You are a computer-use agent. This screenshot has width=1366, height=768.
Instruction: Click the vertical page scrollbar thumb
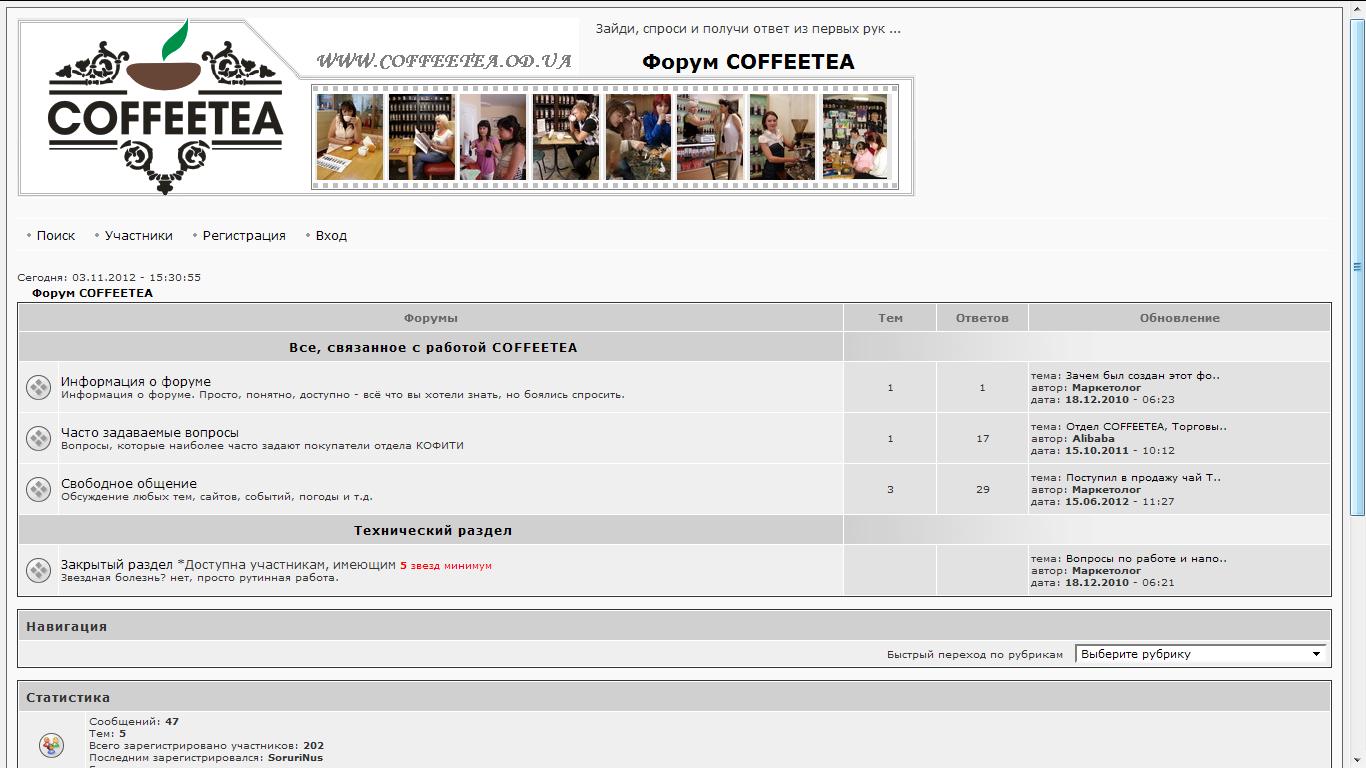tap(1358, 267)
